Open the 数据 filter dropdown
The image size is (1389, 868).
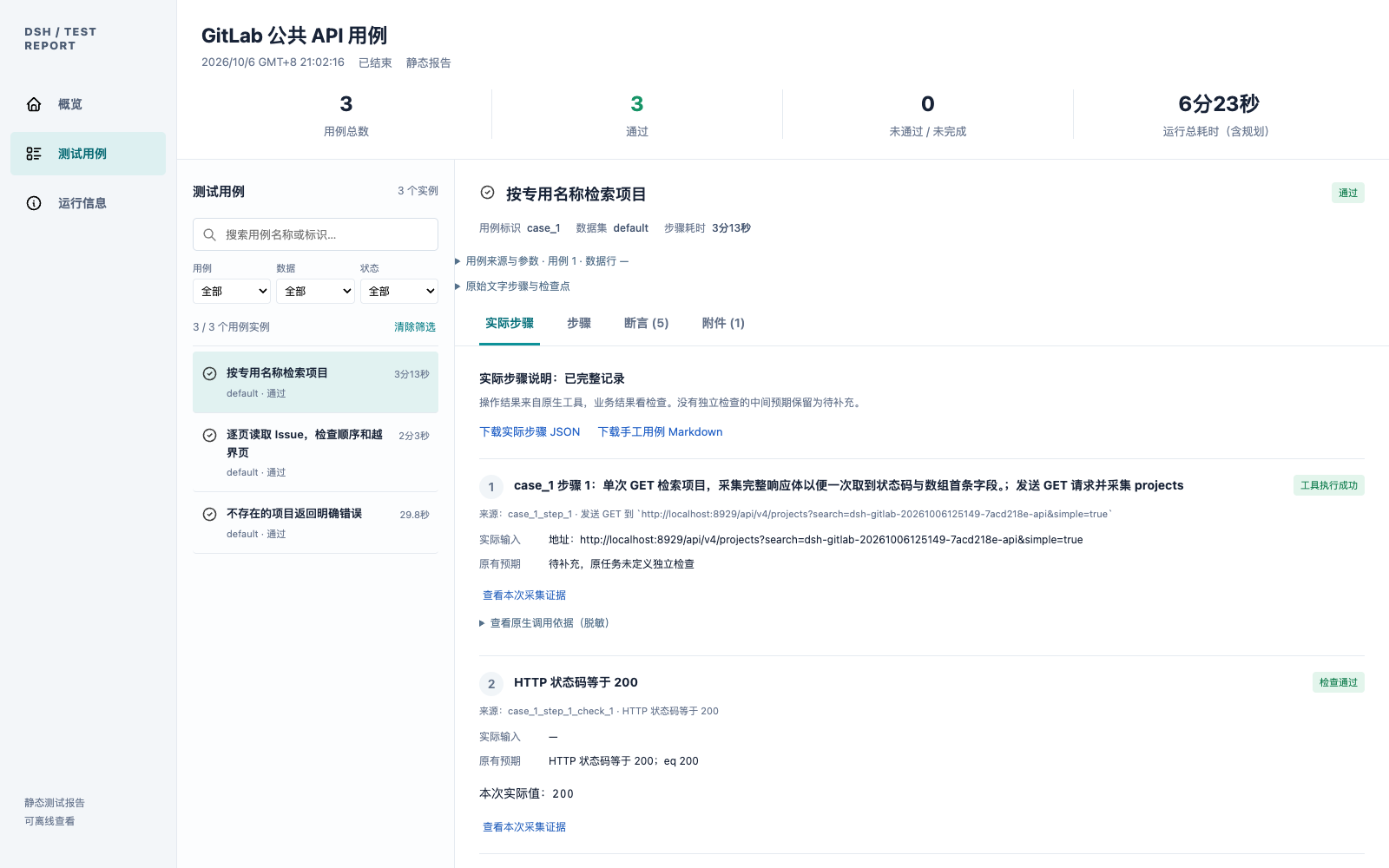[x=315, y=291]
